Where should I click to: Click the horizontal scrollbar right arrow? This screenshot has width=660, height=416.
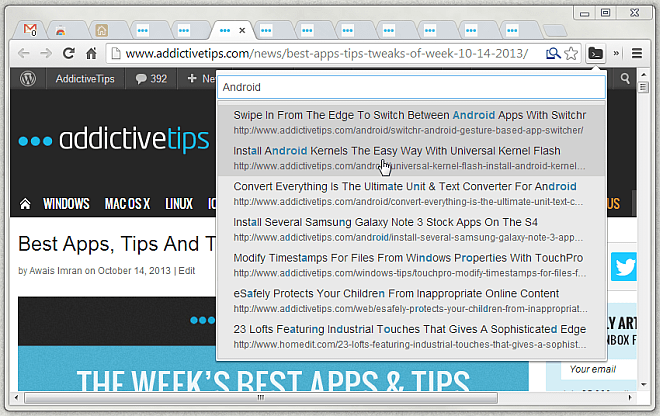(630, 397)
